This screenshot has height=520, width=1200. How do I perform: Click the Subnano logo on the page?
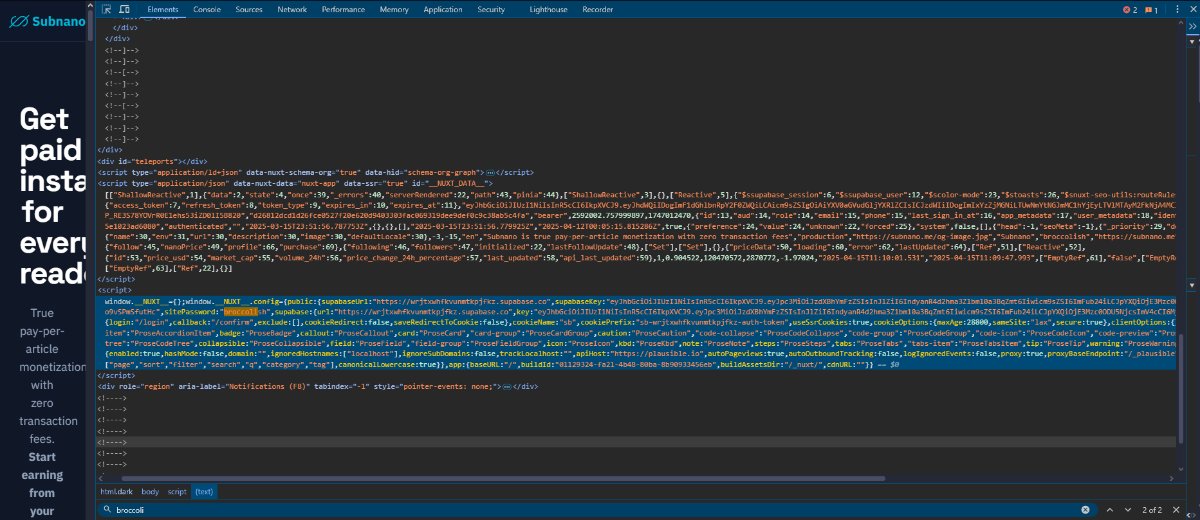[45, 21]
